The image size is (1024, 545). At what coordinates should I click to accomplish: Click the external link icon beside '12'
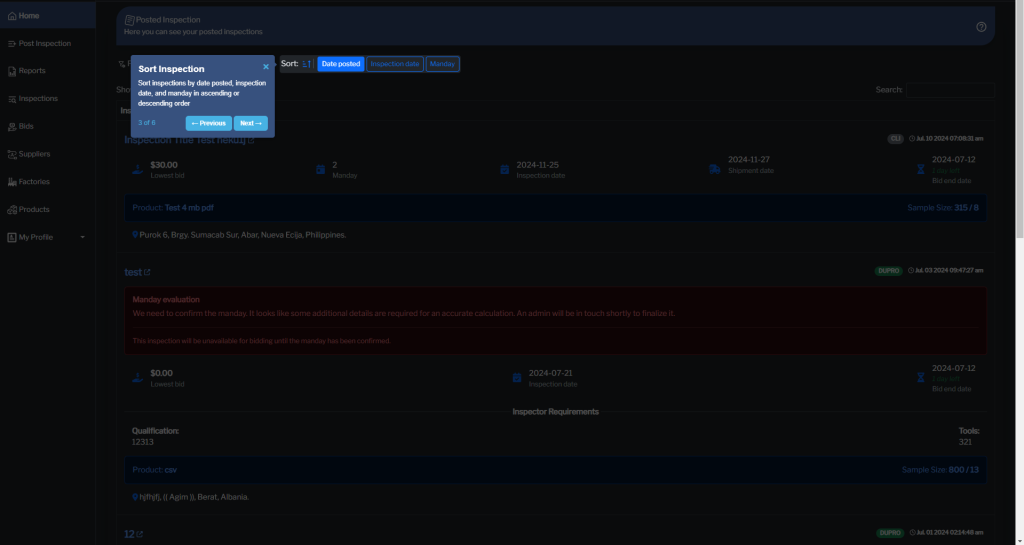coord(139,534)
